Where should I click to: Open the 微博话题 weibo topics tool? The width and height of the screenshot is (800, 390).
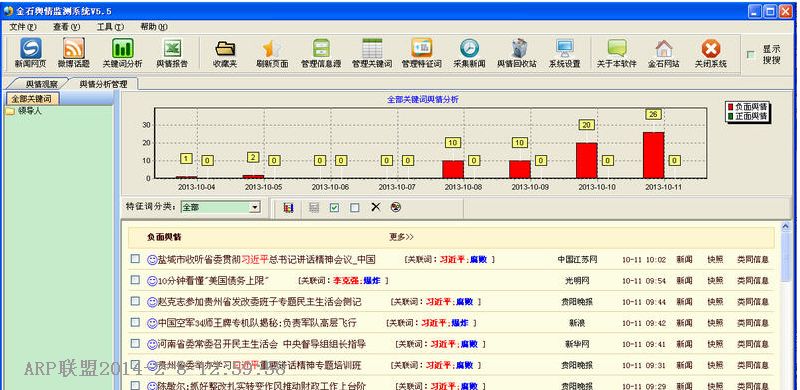pos(73,53)
